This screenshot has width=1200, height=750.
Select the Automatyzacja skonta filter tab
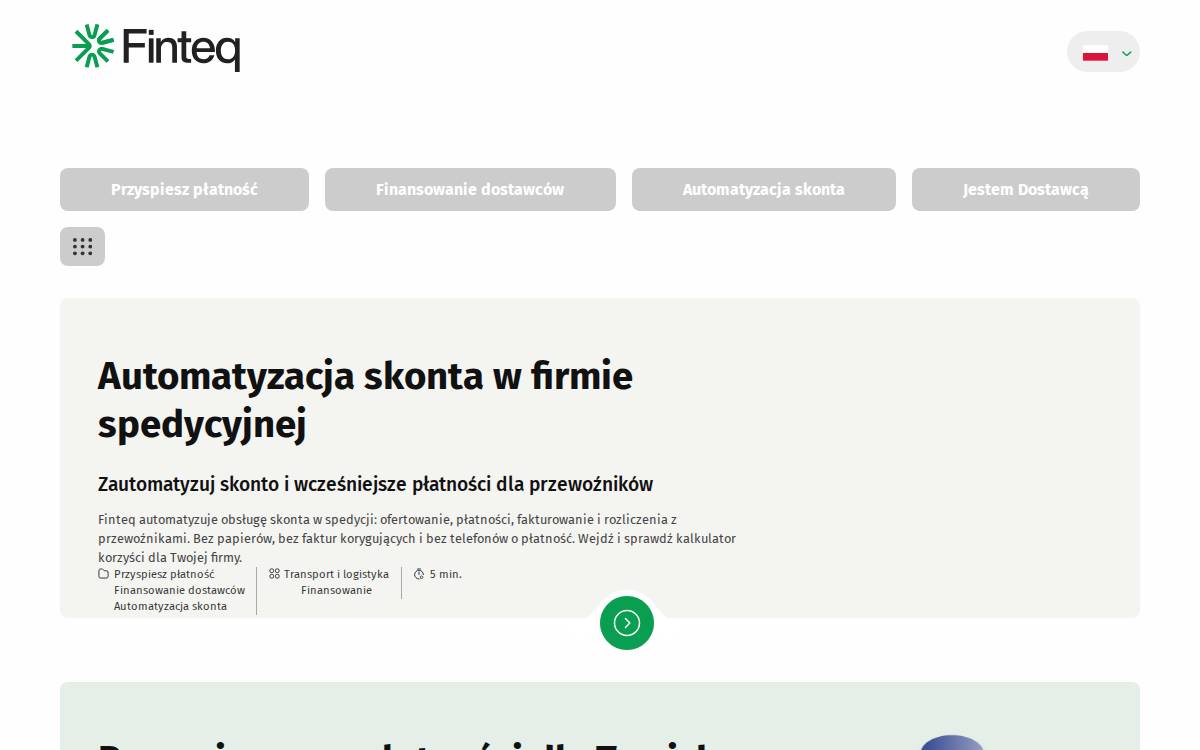point(764,189)
